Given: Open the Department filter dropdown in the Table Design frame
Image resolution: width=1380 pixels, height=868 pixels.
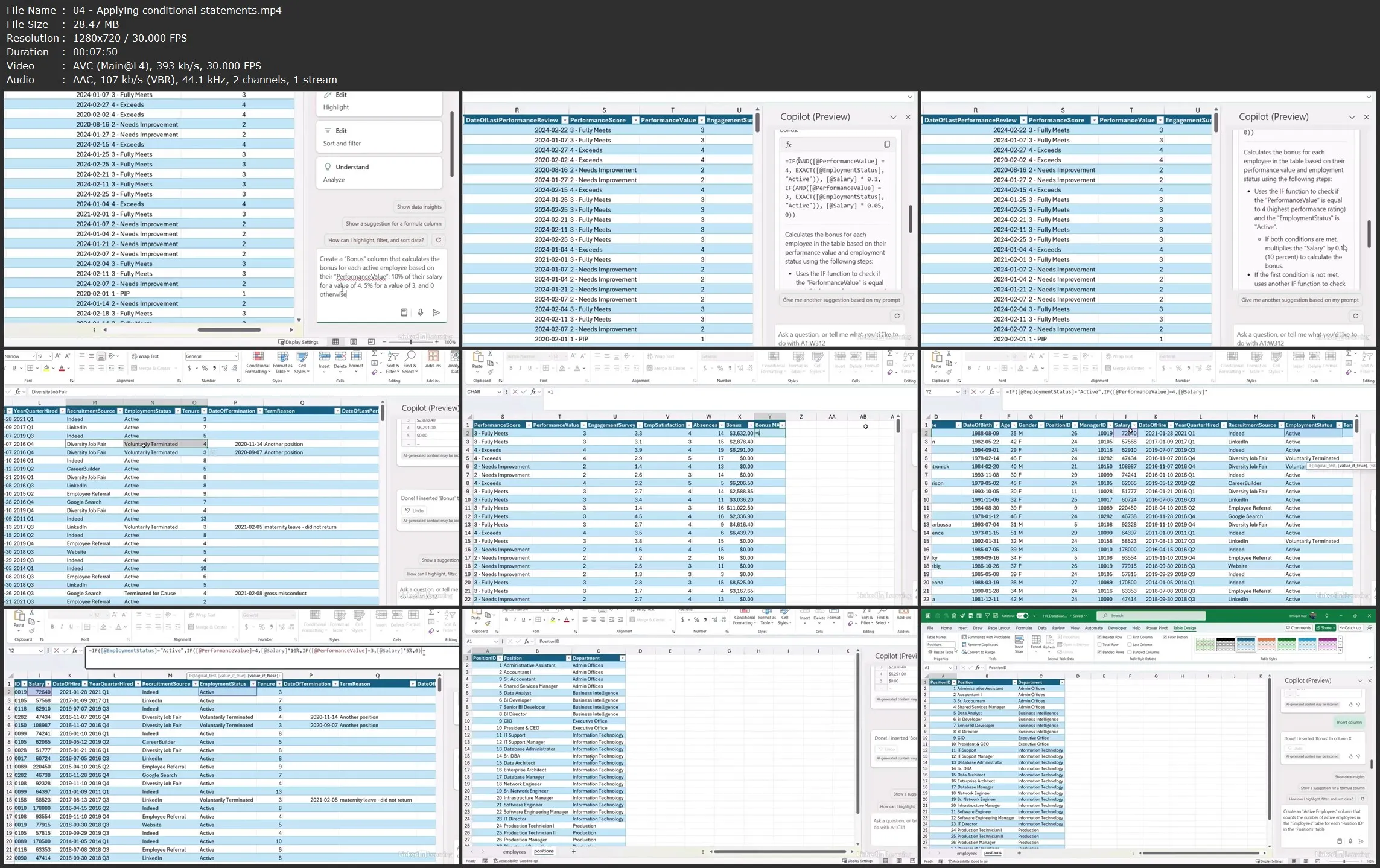Looking at the screenshot, I should pyautogui.click(x=1061, y=682).
